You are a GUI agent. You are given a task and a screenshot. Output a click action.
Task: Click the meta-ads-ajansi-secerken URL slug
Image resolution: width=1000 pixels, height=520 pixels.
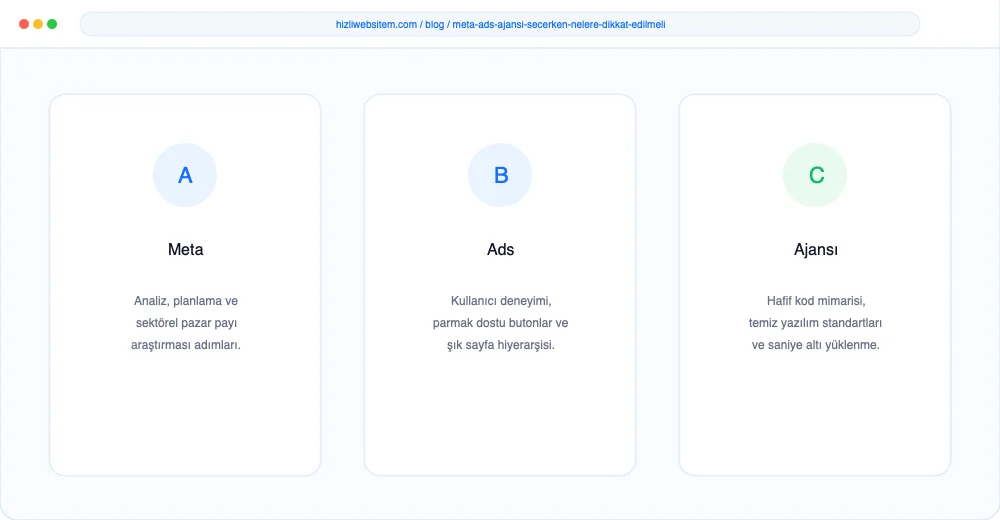559,24
